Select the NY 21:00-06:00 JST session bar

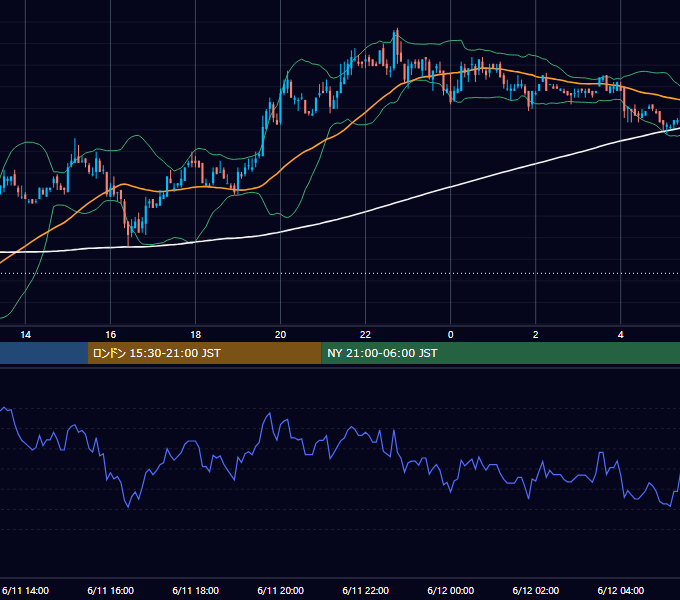(500, 353)
